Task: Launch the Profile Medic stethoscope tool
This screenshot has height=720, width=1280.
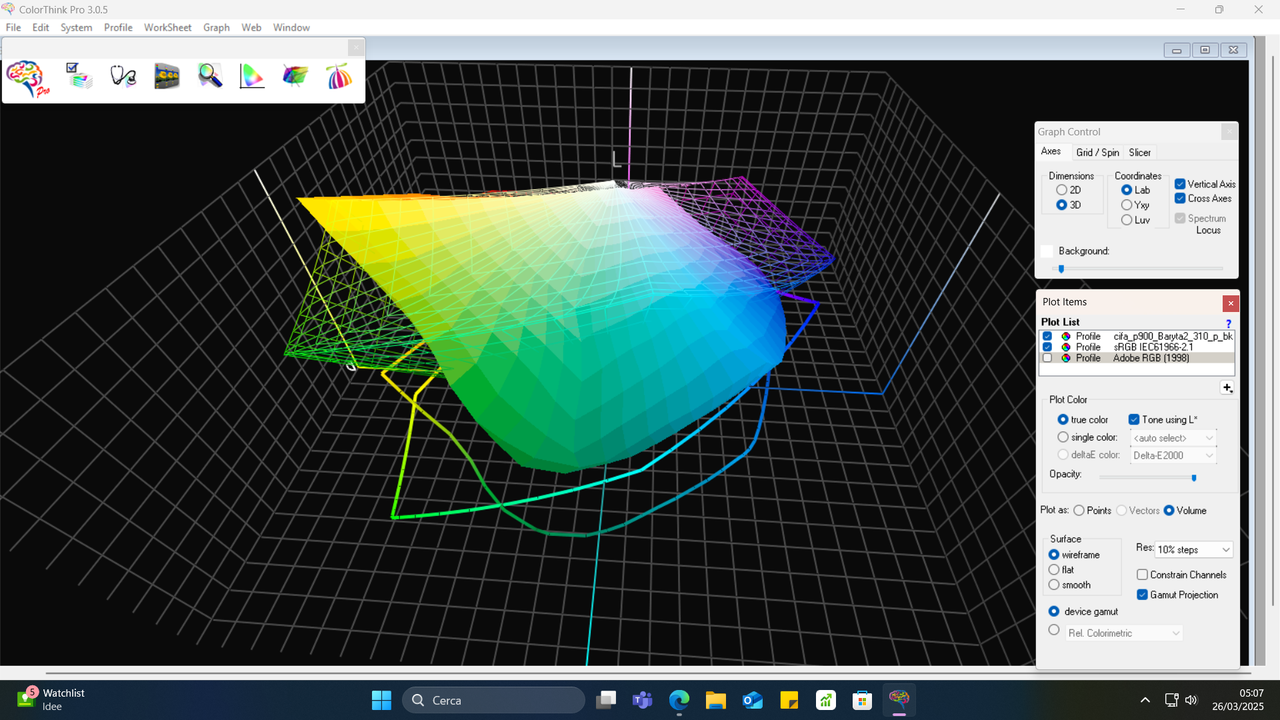Action: [x=123, y=76]
